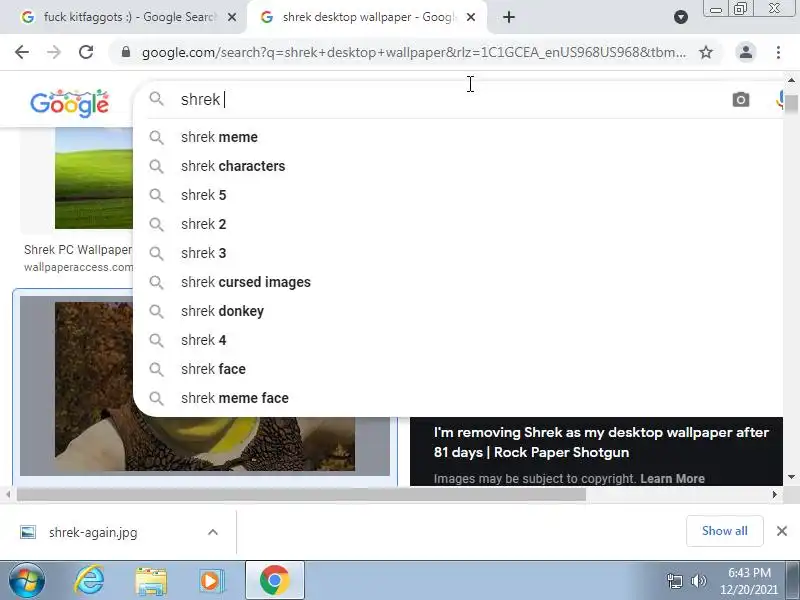Reload the current page
This screenshot has height=600, width=800.
coord(86,52)
